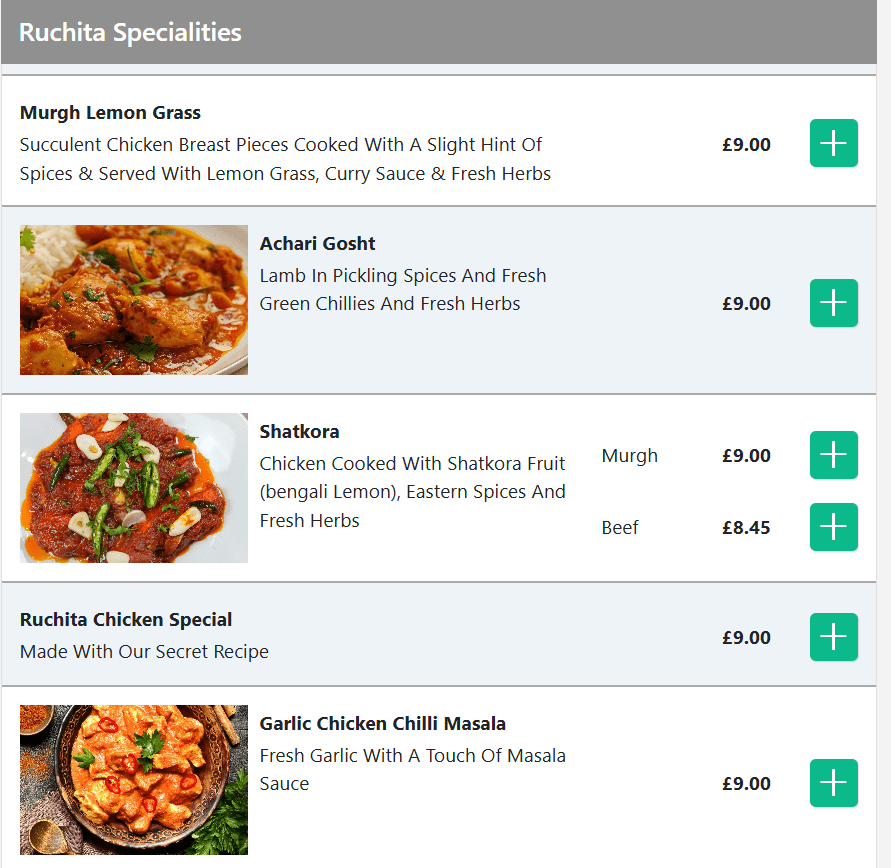Add Murgh Shatkora to the order
Viewport: 891px width, 868px height.
coord(833,455)
